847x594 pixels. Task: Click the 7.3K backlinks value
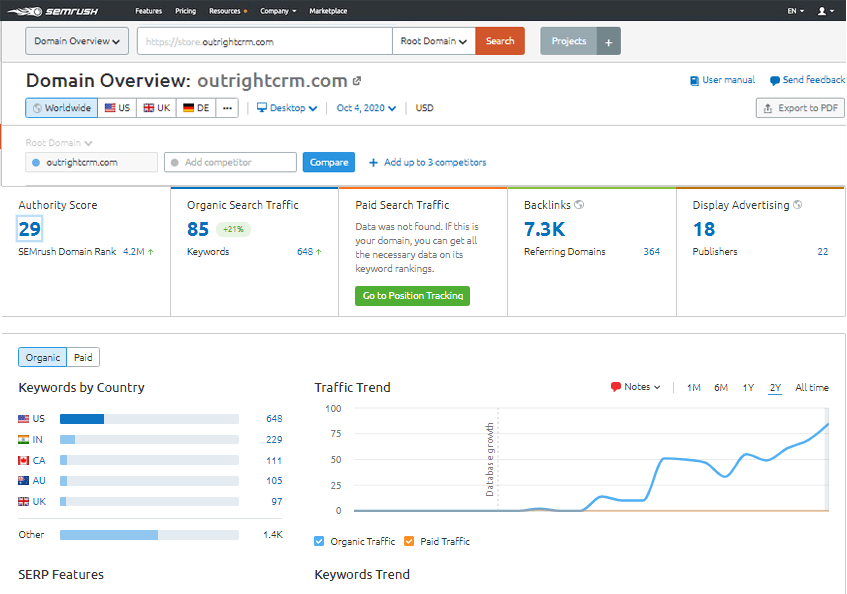pyautogui.click(x=544, y=230)
